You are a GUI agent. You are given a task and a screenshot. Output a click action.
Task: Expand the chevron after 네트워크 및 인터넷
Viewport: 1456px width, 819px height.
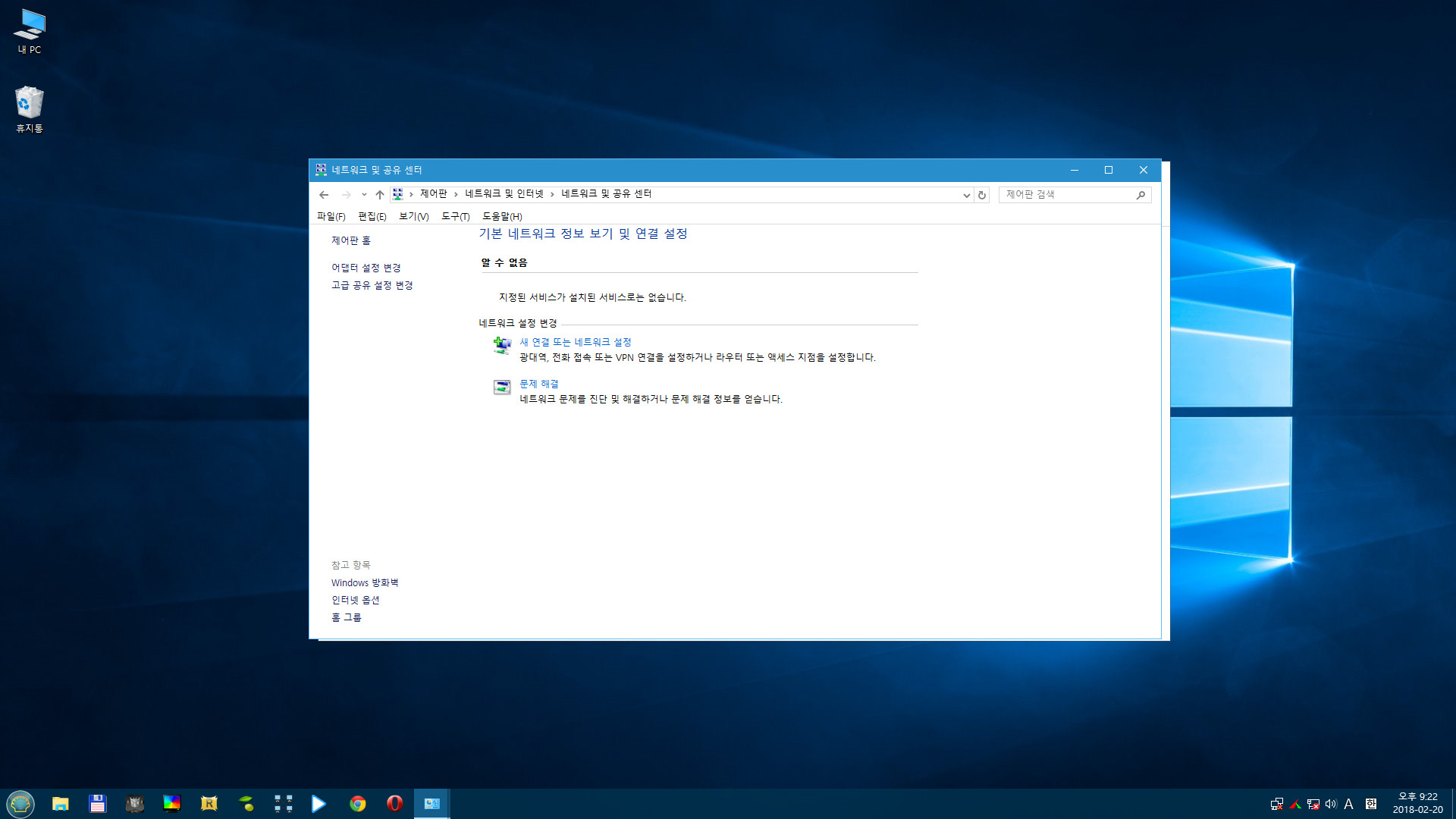552,195
